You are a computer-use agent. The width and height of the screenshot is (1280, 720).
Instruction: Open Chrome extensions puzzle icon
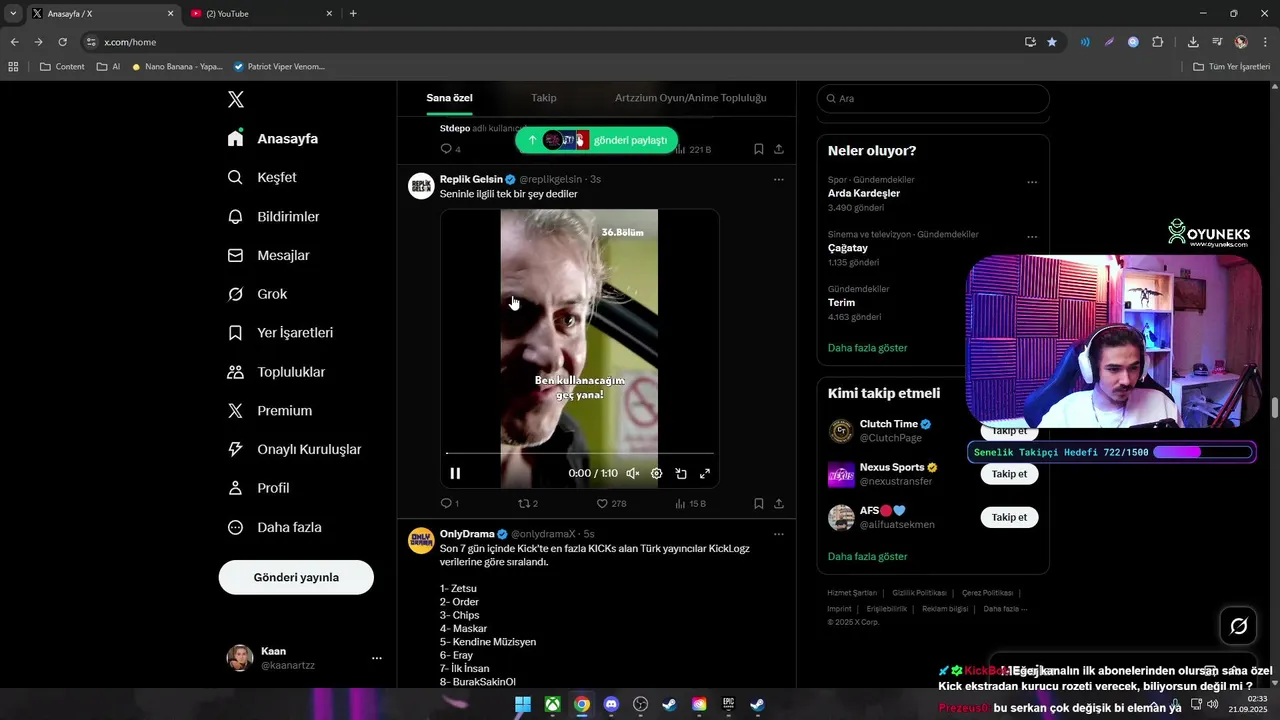pos(1158,42)
